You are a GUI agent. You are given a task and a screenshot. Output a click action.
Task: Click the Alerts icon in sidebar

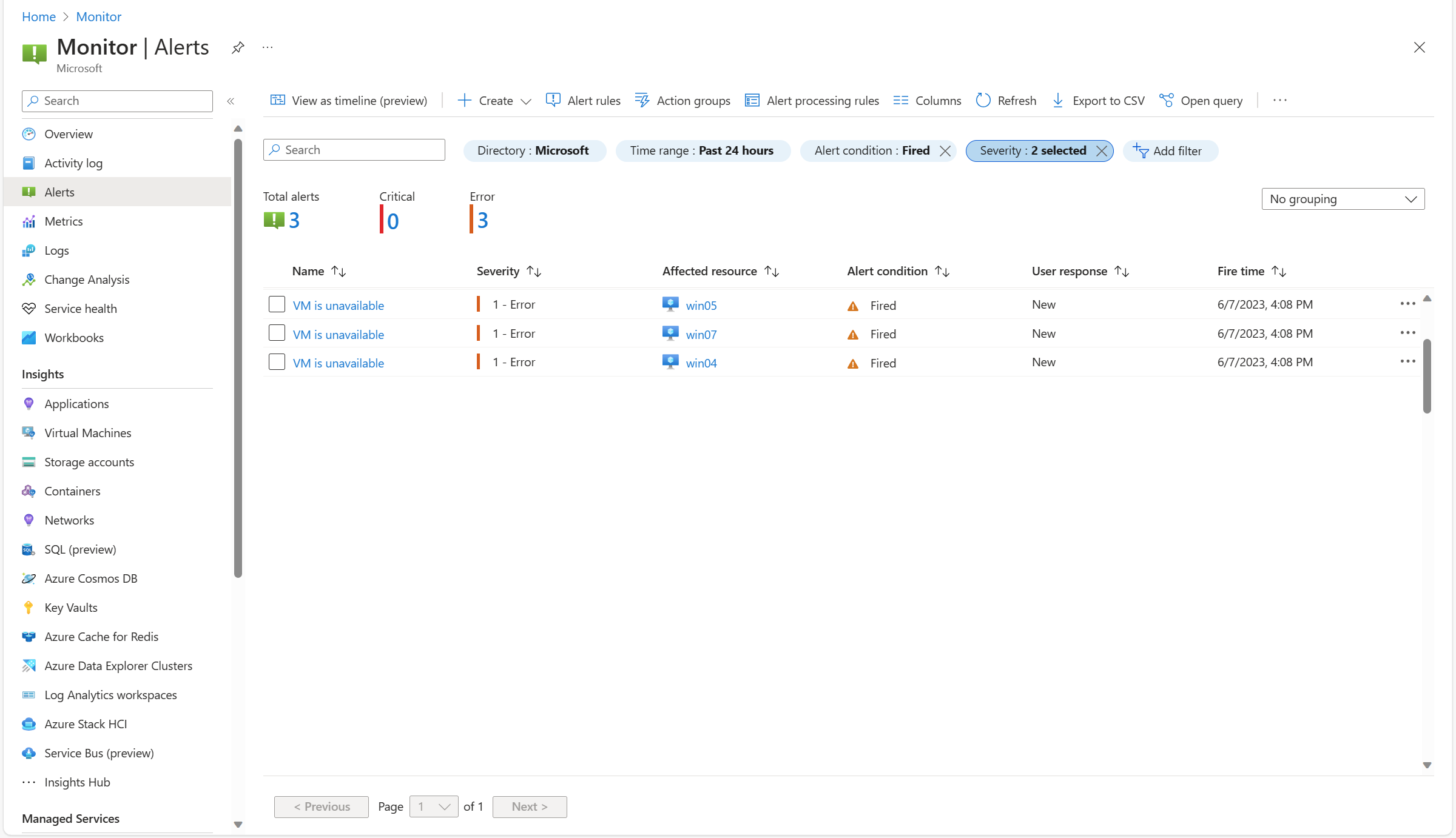coord(29,192)
